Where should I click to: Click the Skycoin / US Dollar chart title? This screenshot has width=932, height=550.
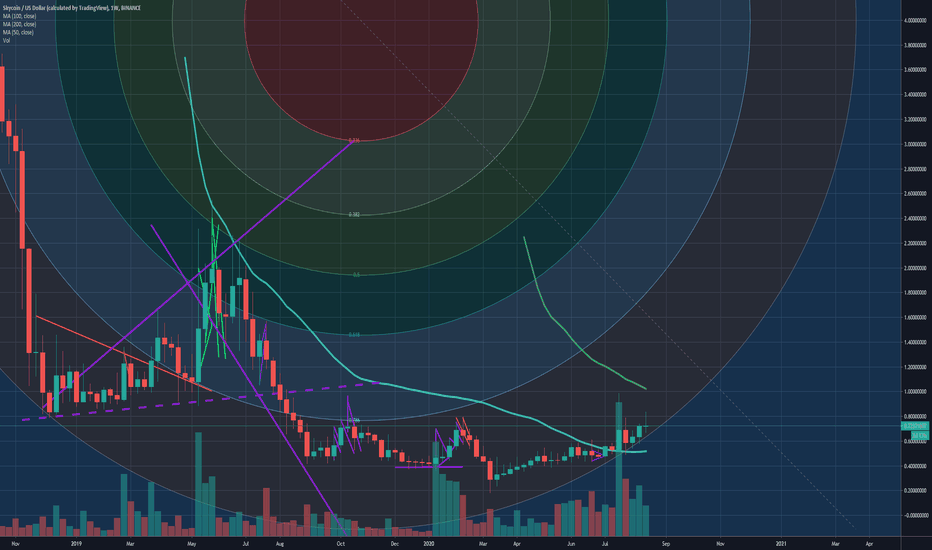click(71, 8)
